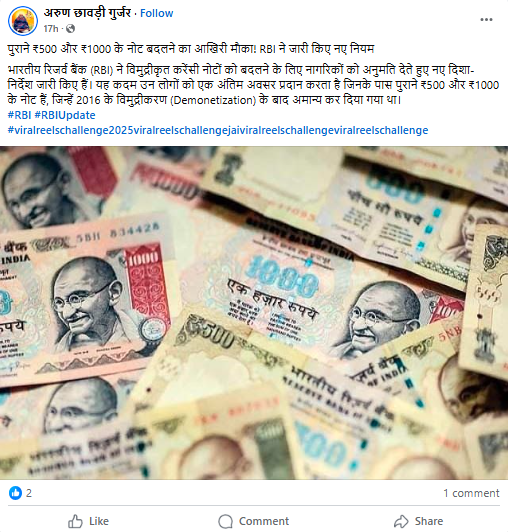Click the Share label text
This screenshot has width=508, height=532.
click(x=429, y=521)
